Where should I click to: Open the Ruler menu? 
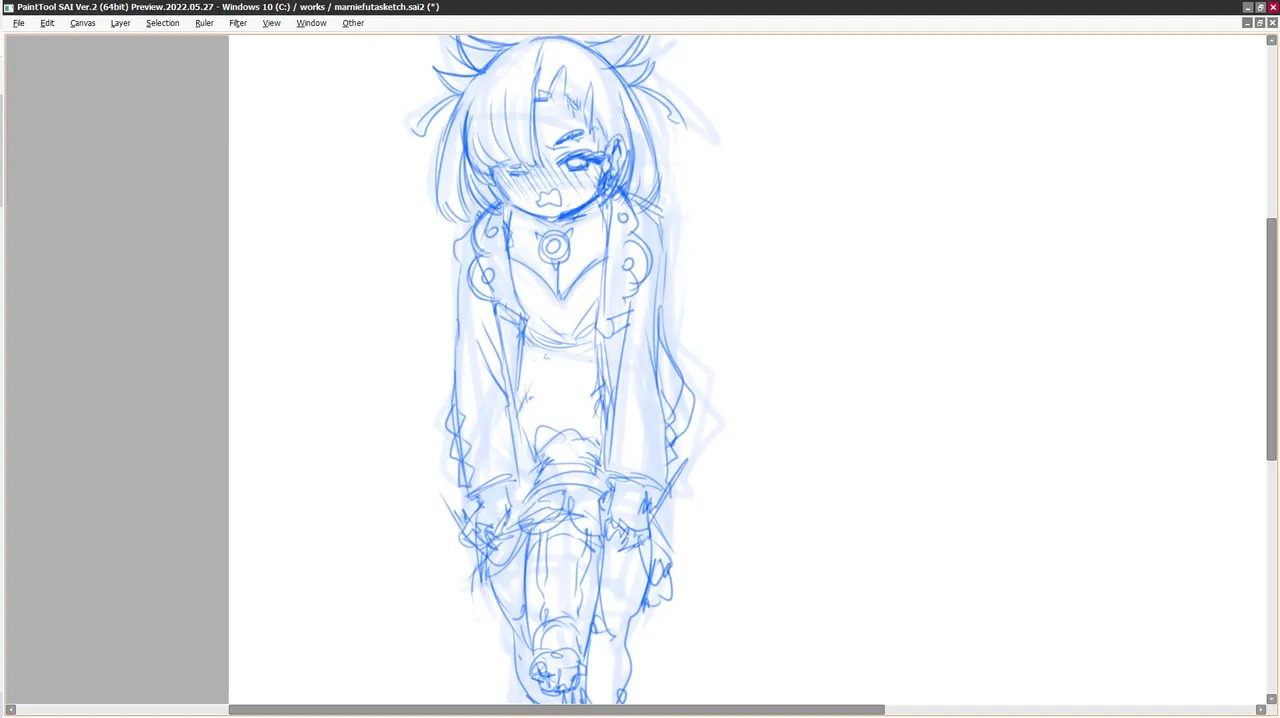(x=204, y=23)
